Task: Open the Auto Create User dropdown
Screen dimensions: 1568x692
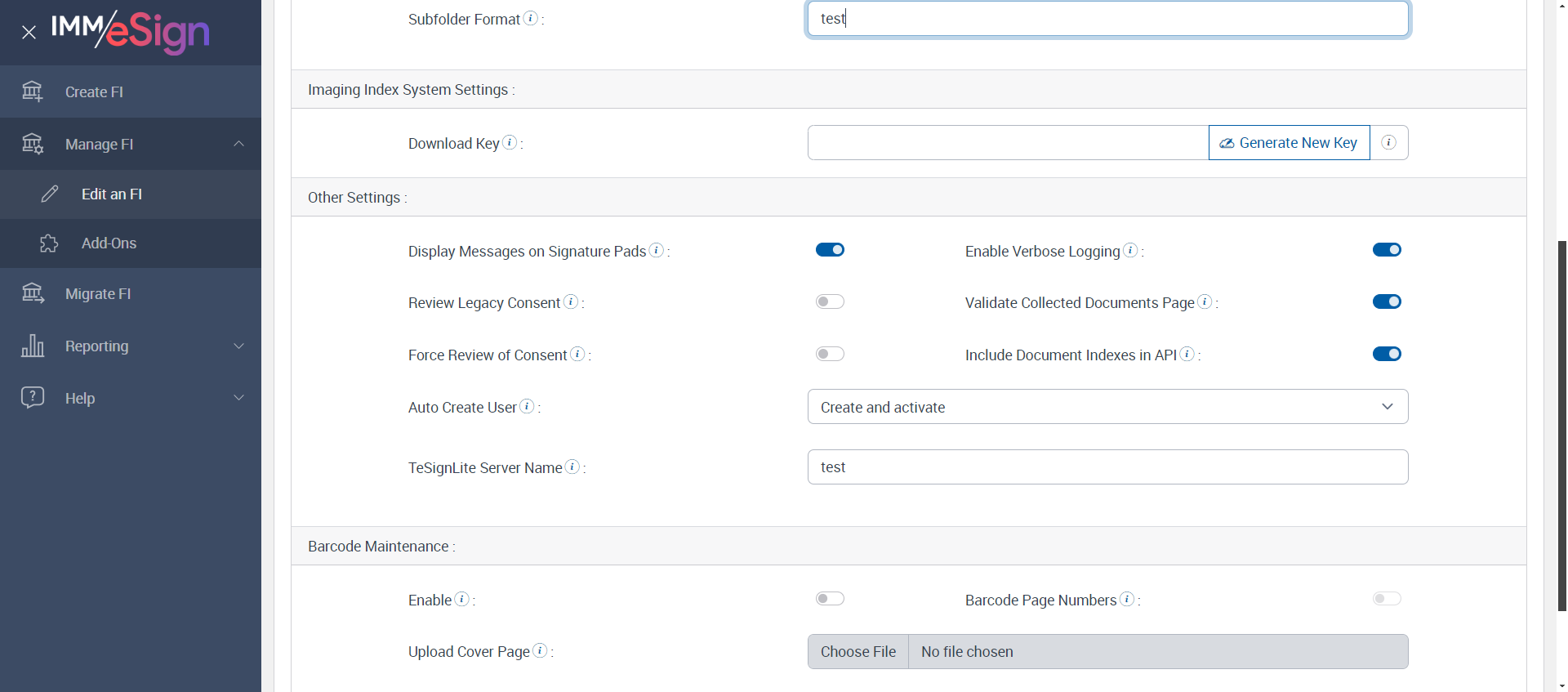Action: click(x=1107, y=407)
